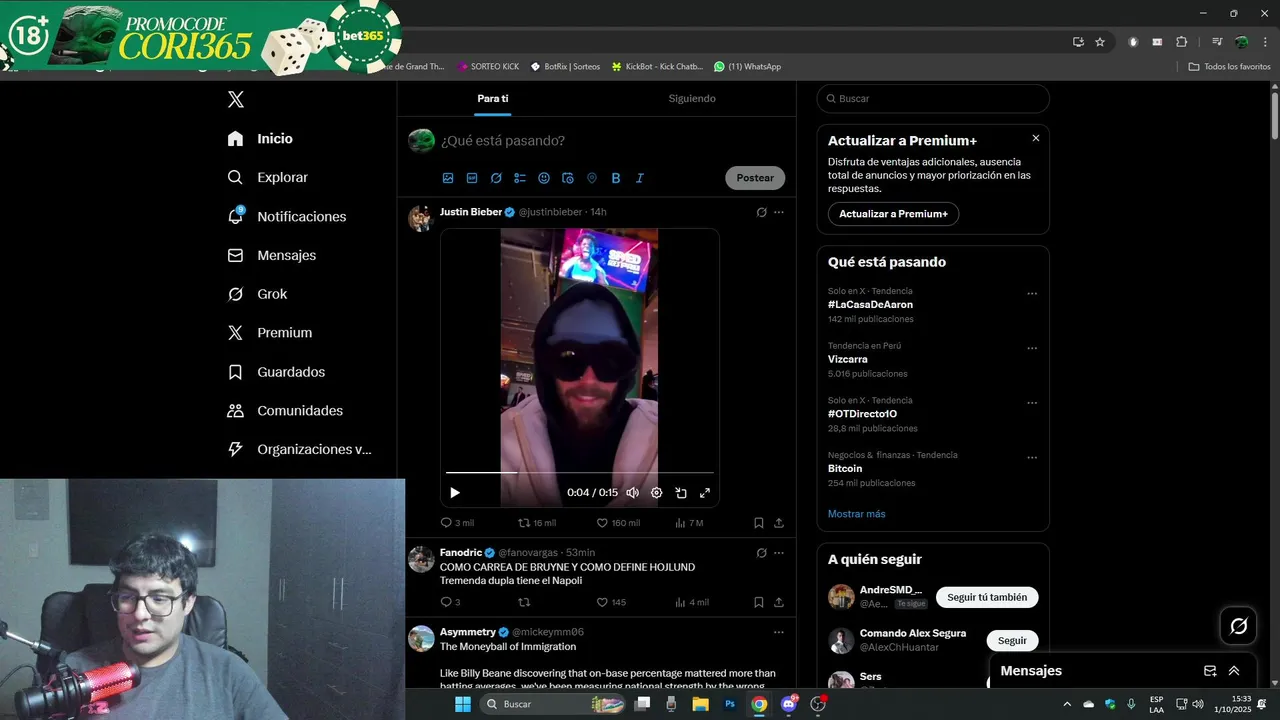This screenshot has height=720, width=1280.
Task: Open Mensajes in the left sidebar
Action: point(271,255)
